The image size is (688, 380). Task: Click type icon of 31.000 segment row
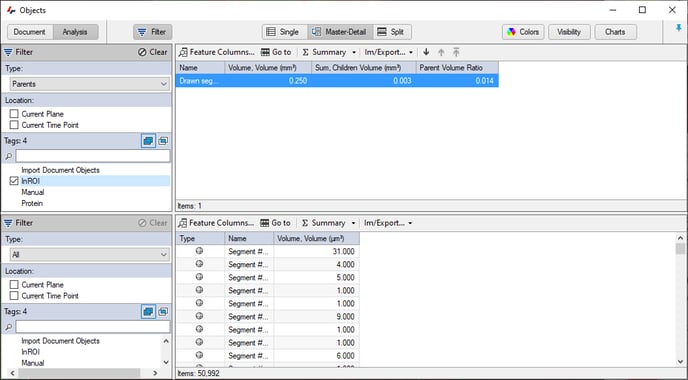point(200,251)
